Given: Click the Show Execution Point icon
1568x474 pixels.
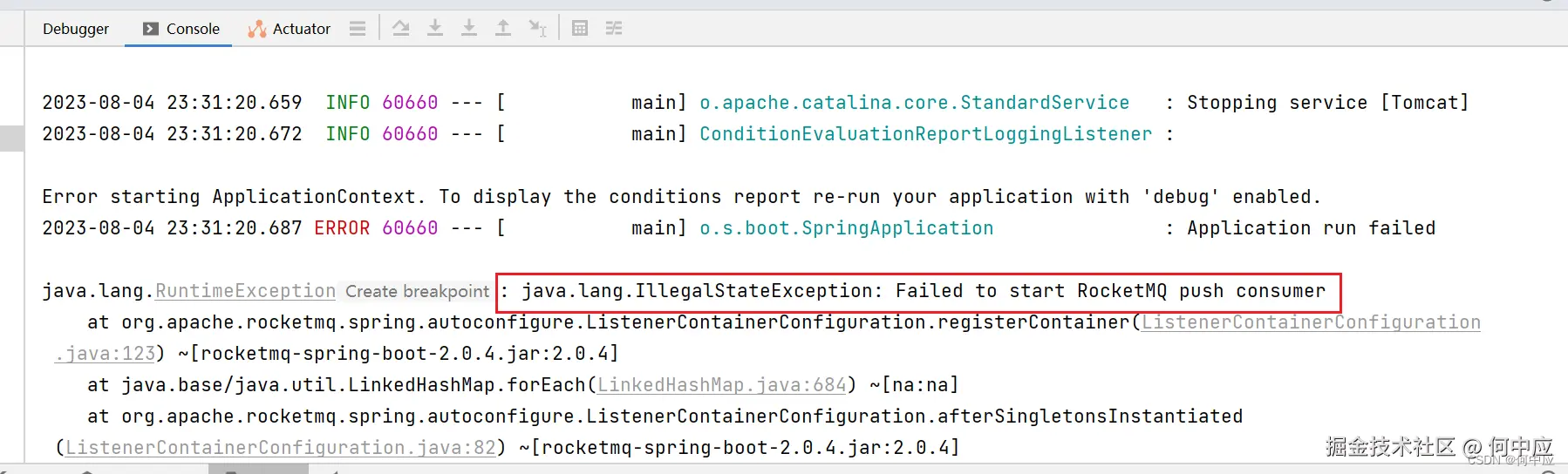Looking at the screenshot, I should click(x=401, y=29).
